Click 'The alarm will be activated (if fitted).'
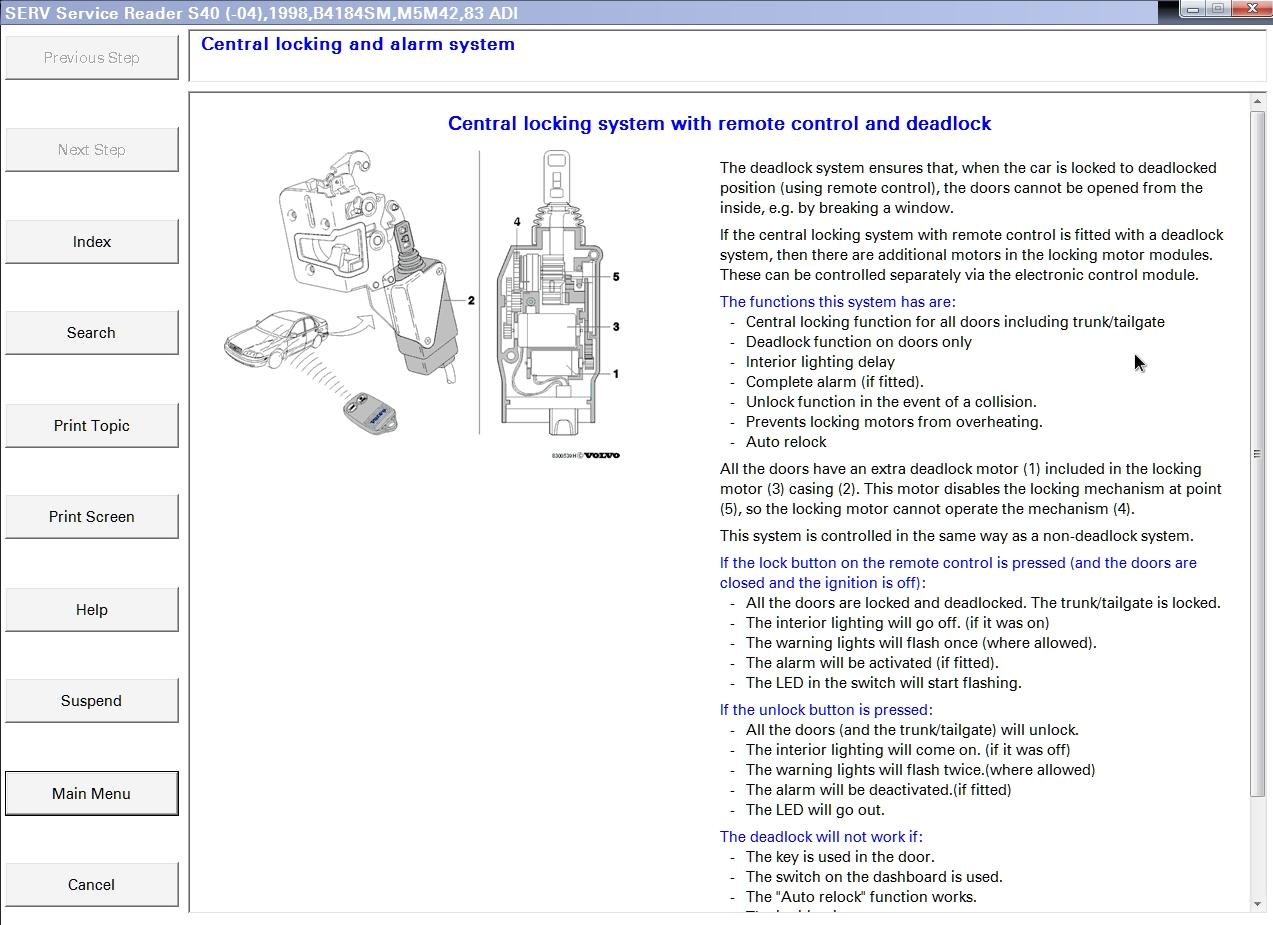 click(x=872, y=663)
